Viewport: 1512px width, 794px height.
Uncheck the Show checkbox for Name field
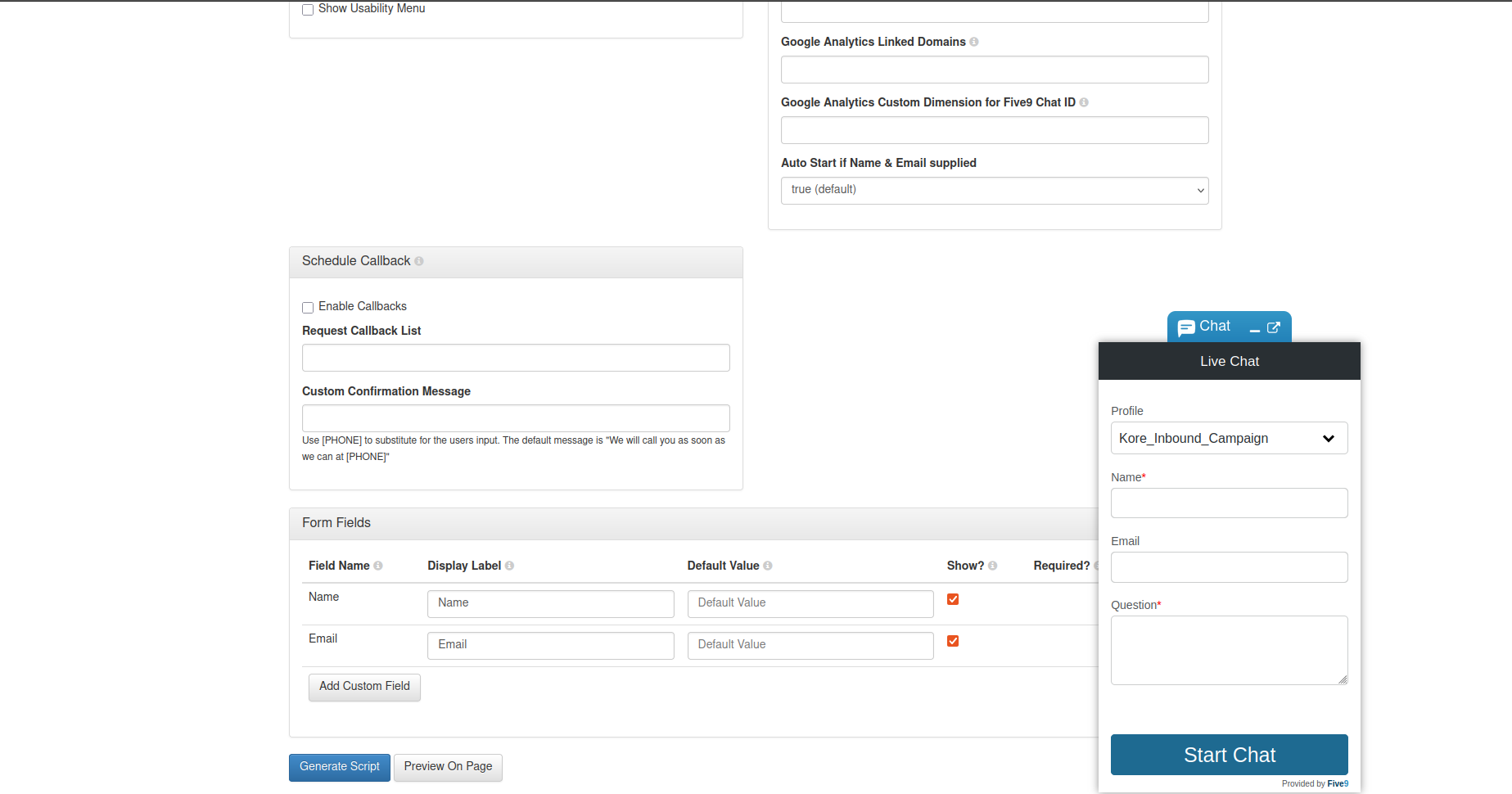953,599
